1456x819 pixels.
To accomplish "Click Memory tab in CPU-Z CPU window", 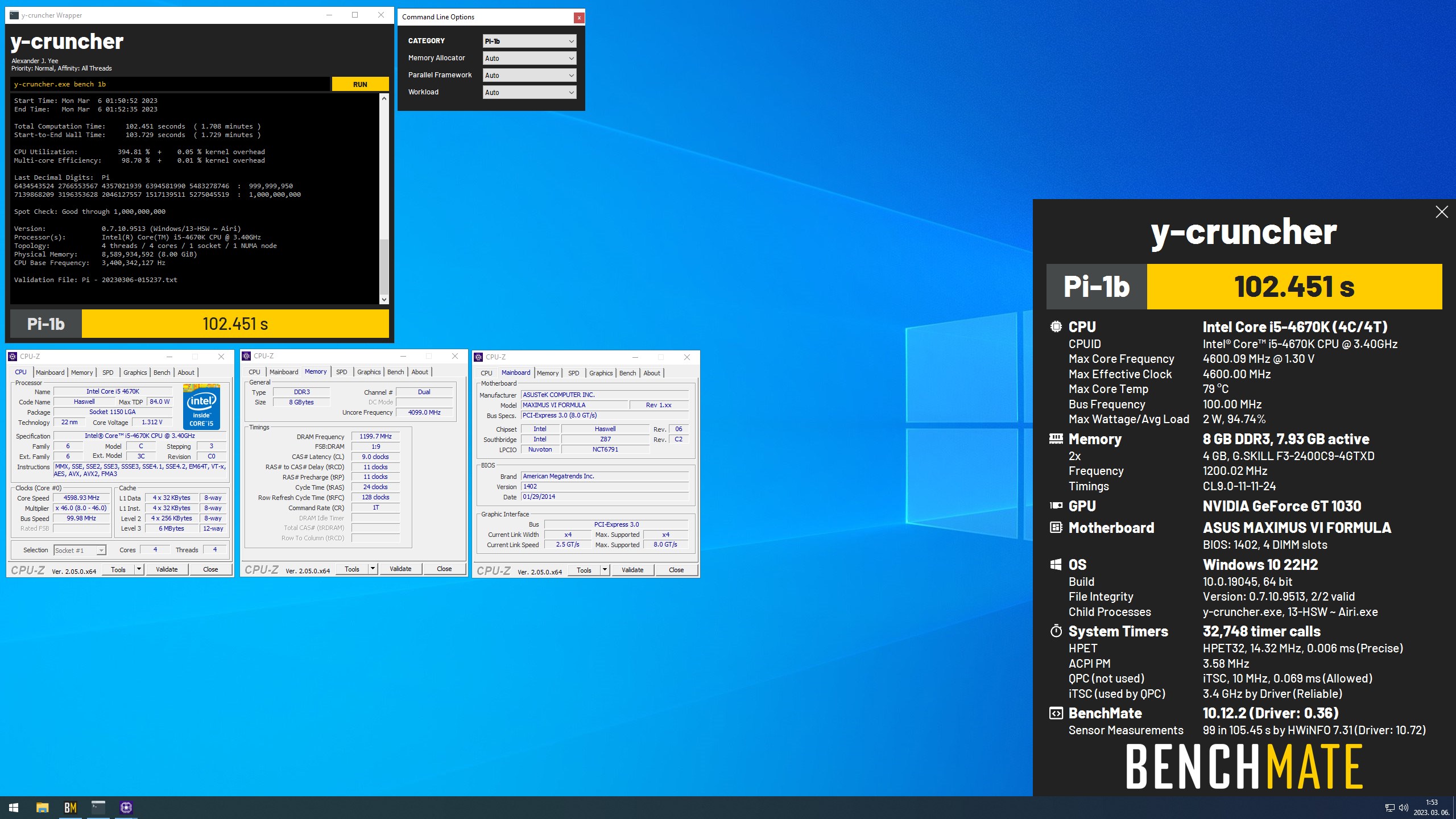I will pyautogui.click(x=82, y=373).
